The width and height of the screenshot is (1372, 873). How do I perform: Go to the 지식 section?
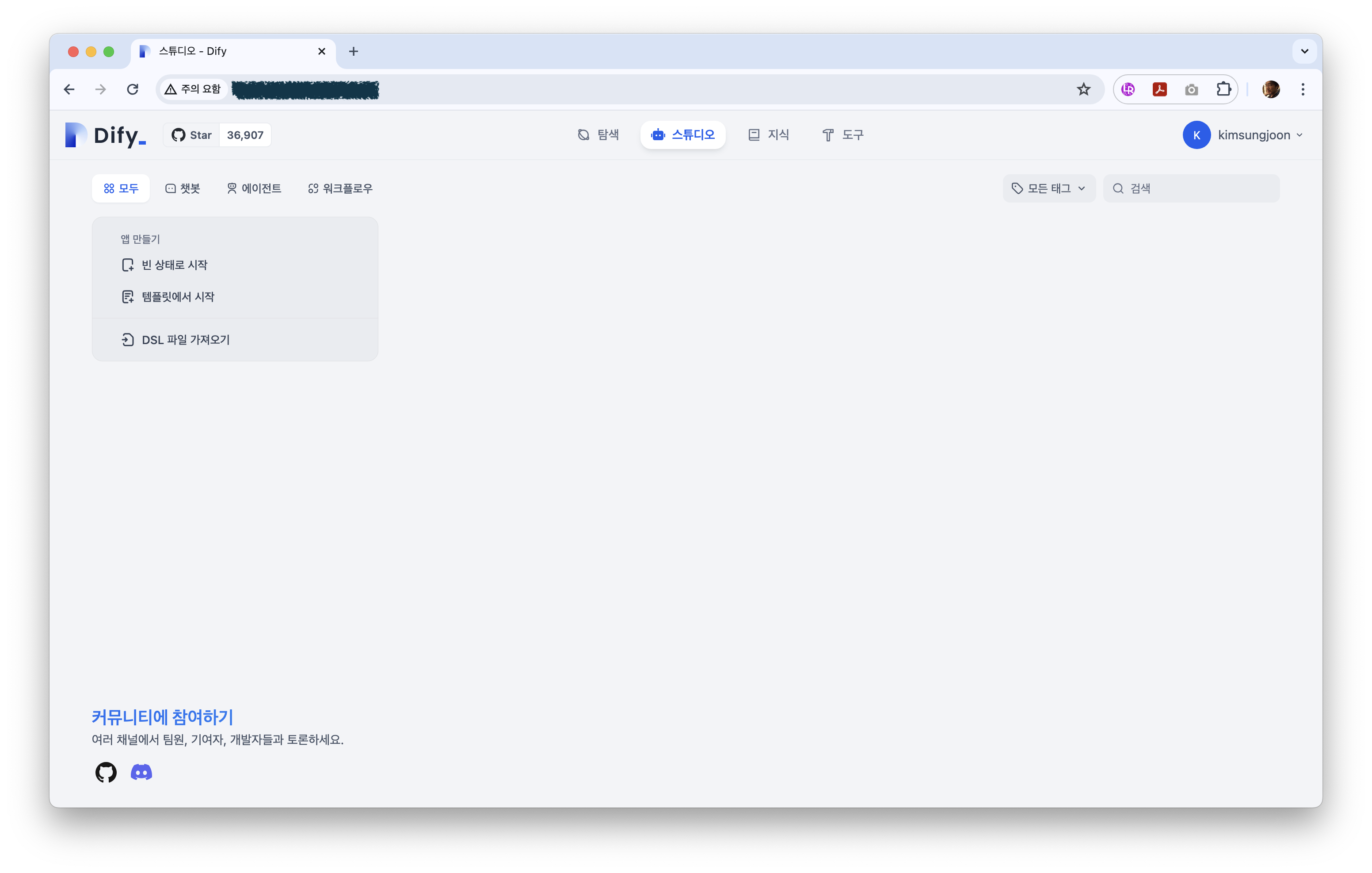coord(769,135)
